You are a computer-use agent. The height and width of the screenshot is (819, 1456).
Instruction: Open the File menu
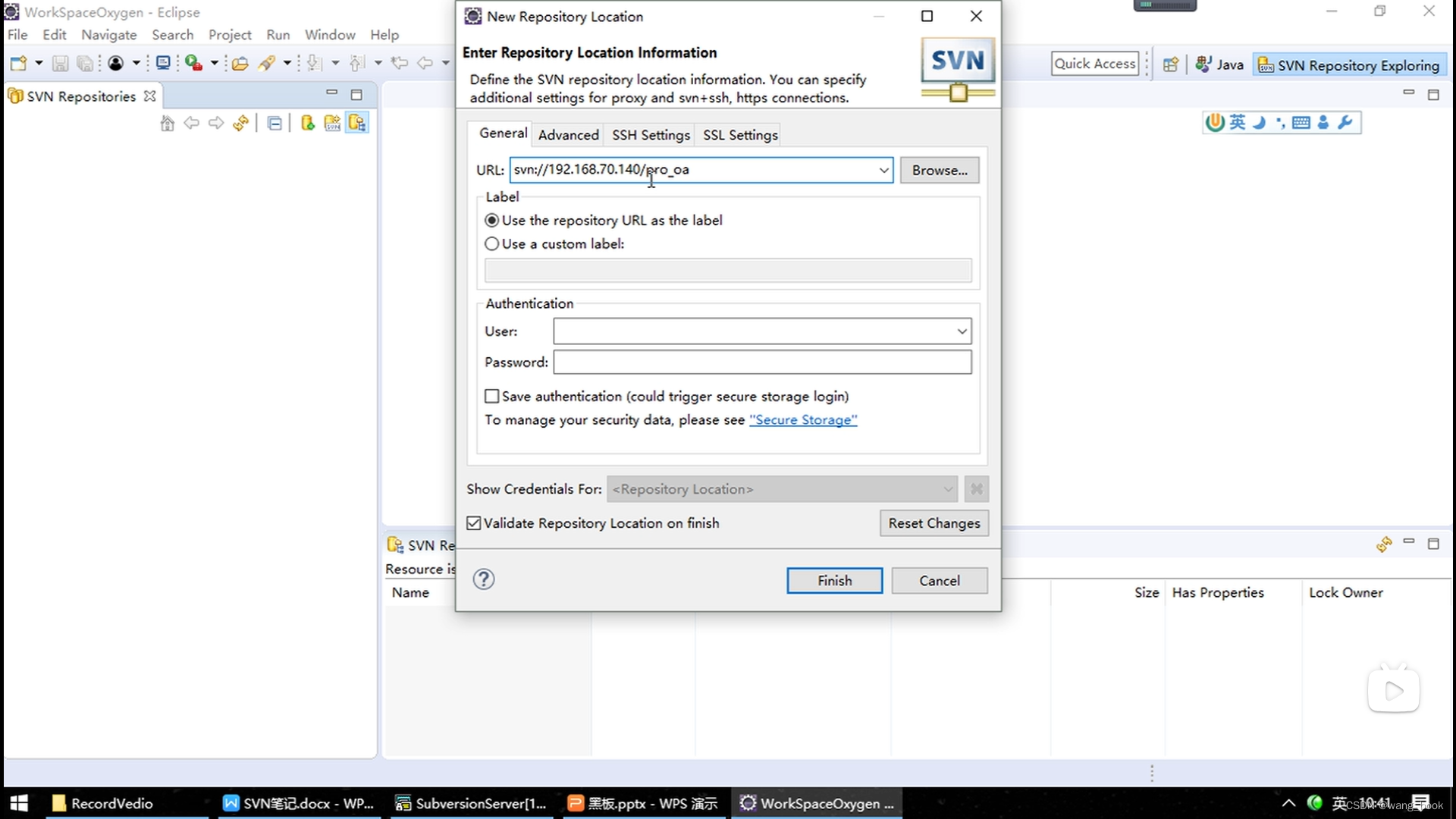coord(17,35)
